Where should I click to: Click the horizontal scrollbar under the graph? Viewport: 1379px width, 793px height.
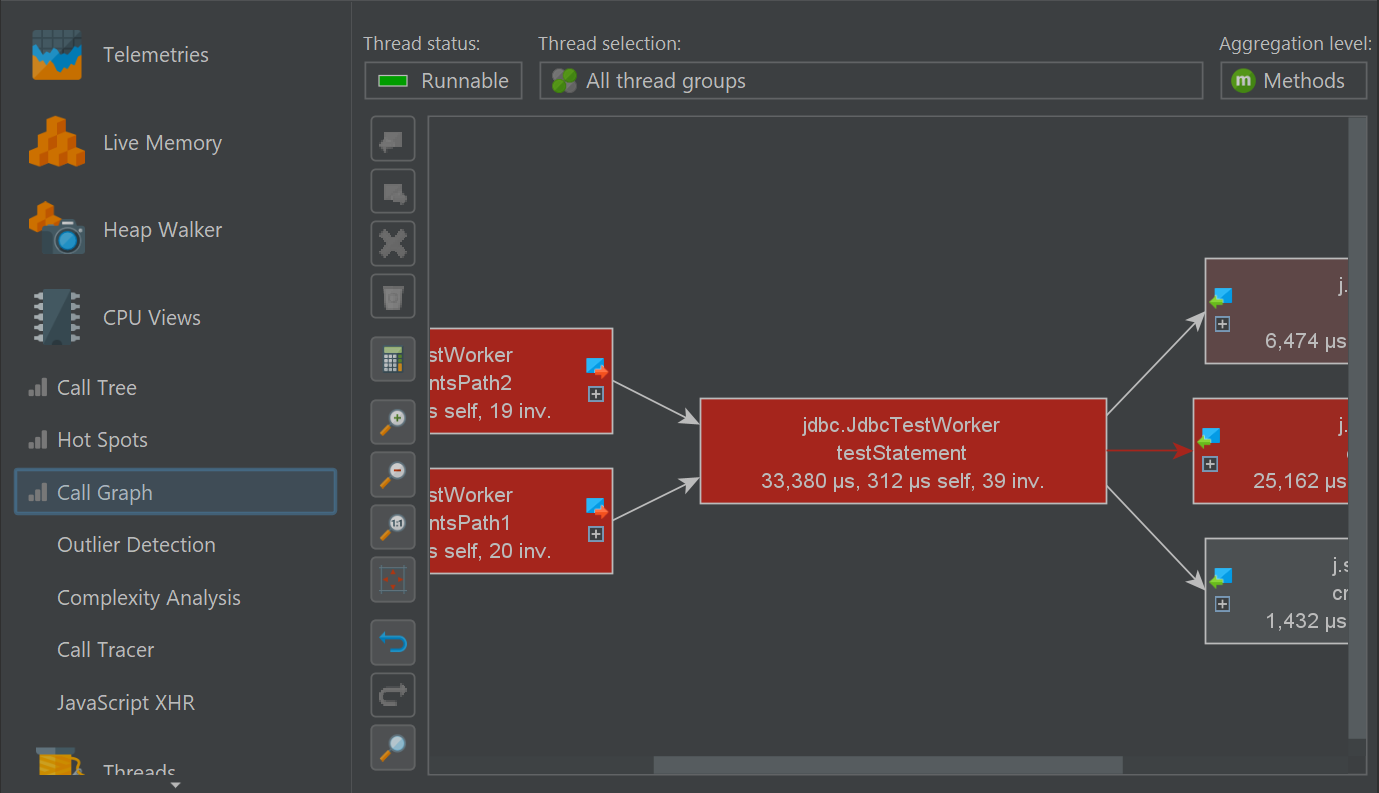(x=887, y=765)
